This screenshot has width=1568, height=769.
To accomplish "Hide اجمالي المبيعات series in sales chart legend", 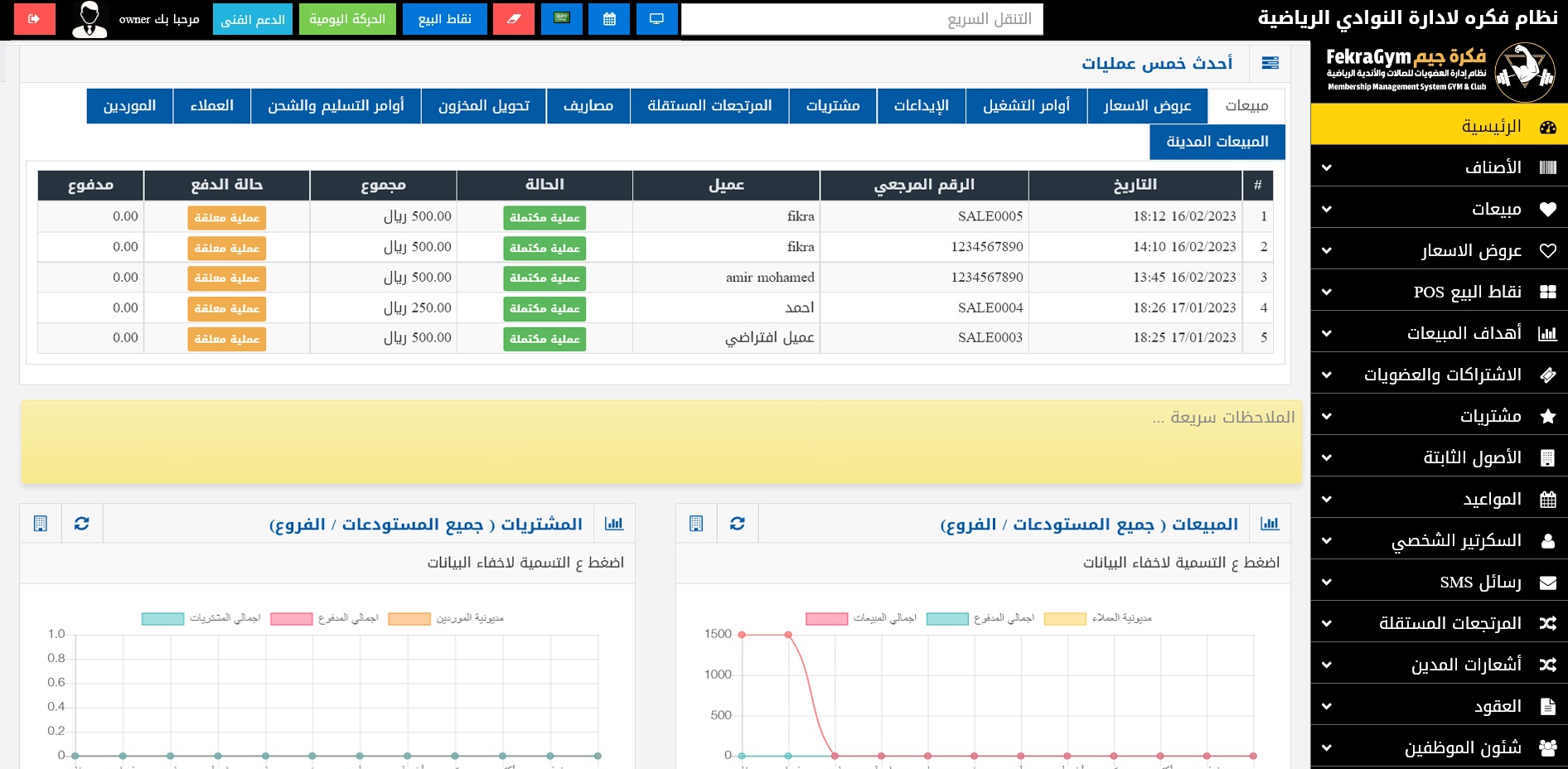I will (x=860, y=618).
